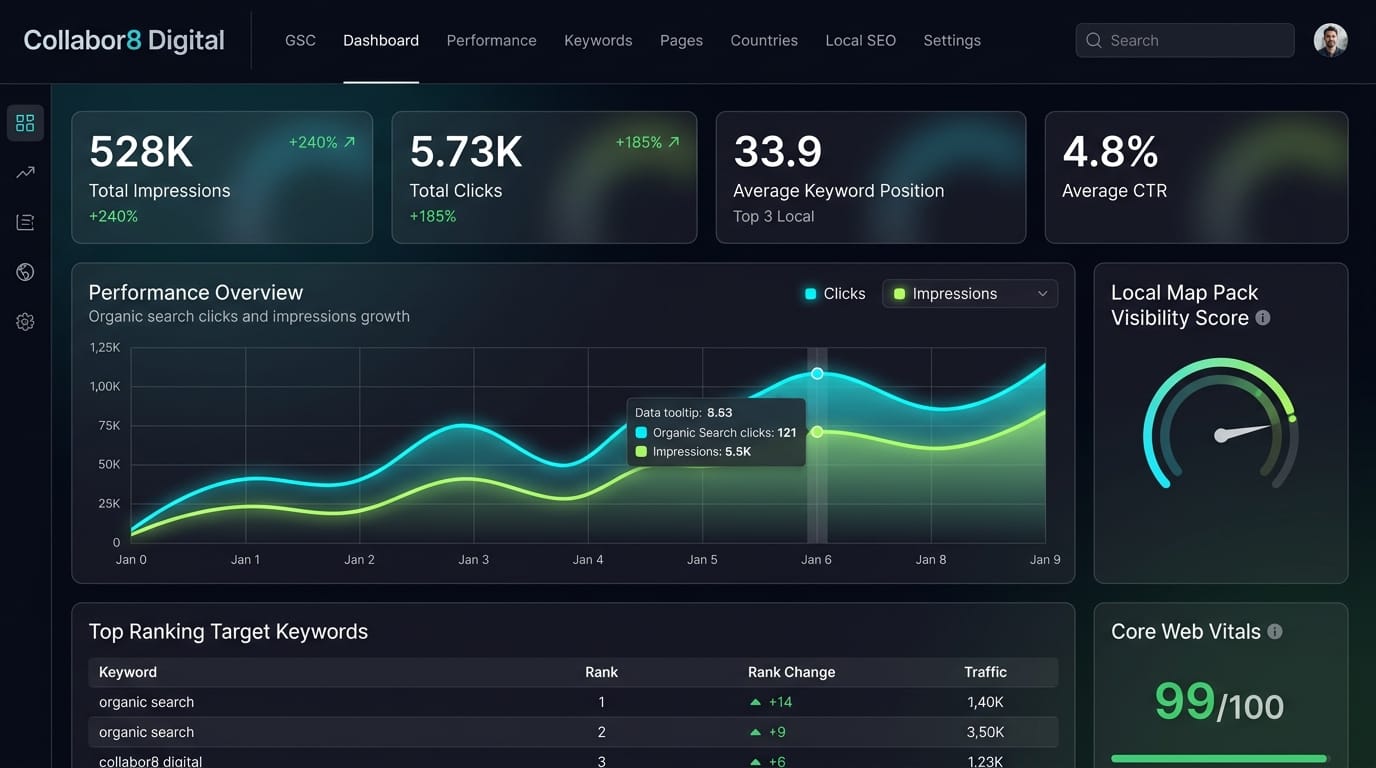Click the 528K Total Impressions value
Screen dimensions: 1376x768
pos(141,152)
